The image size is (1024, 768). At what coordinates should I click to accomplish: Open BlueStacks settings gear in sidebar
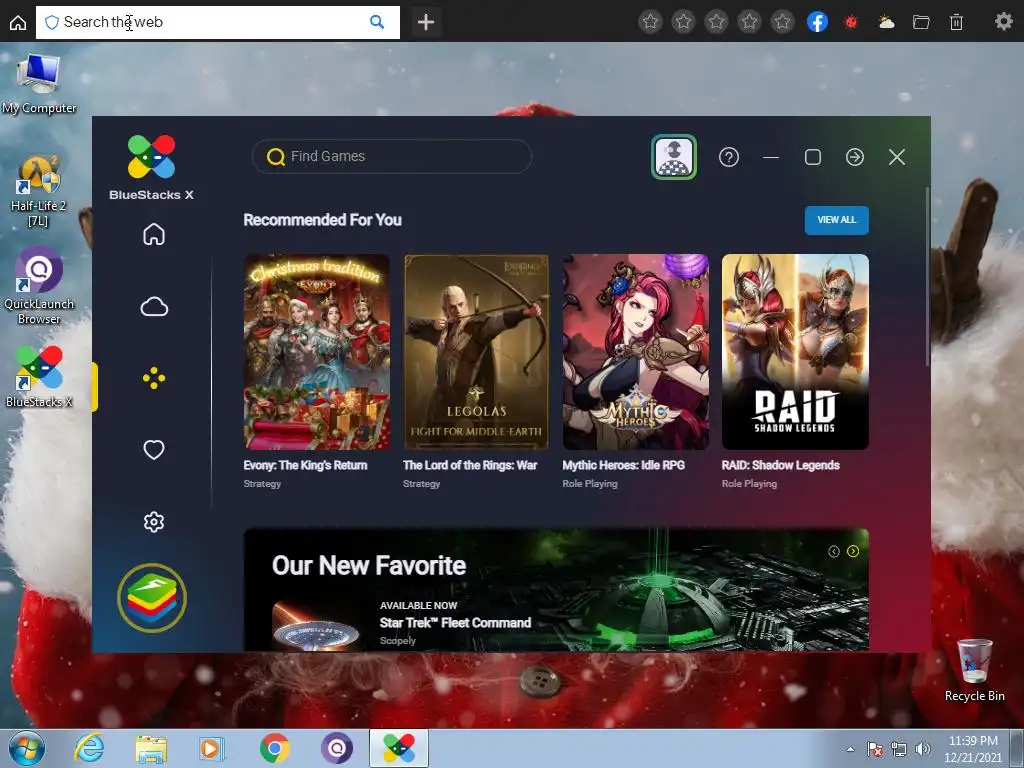coord(154,522)
